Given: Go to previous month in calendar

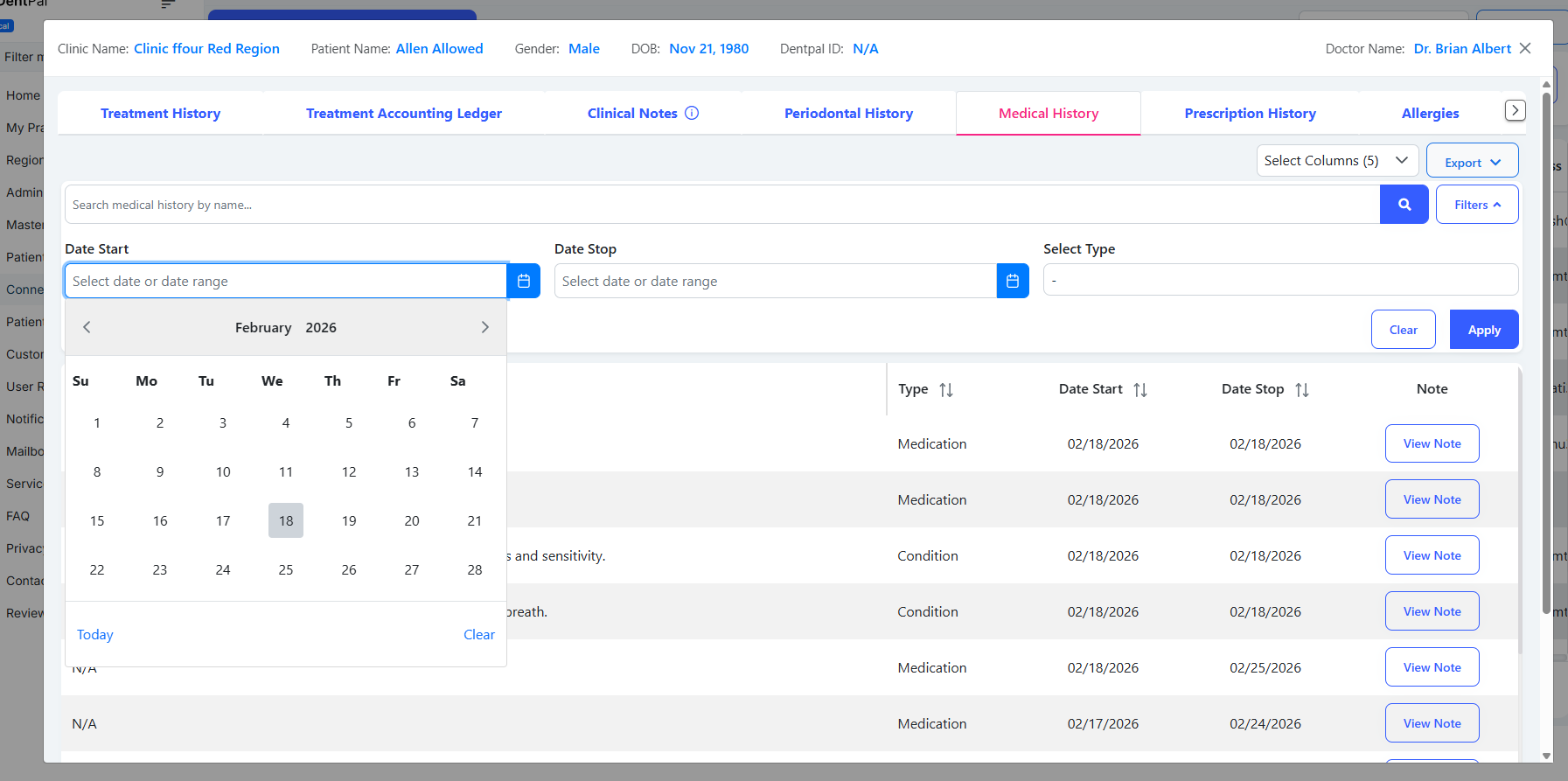Looking at the screenshot, I should coord(87,327).
